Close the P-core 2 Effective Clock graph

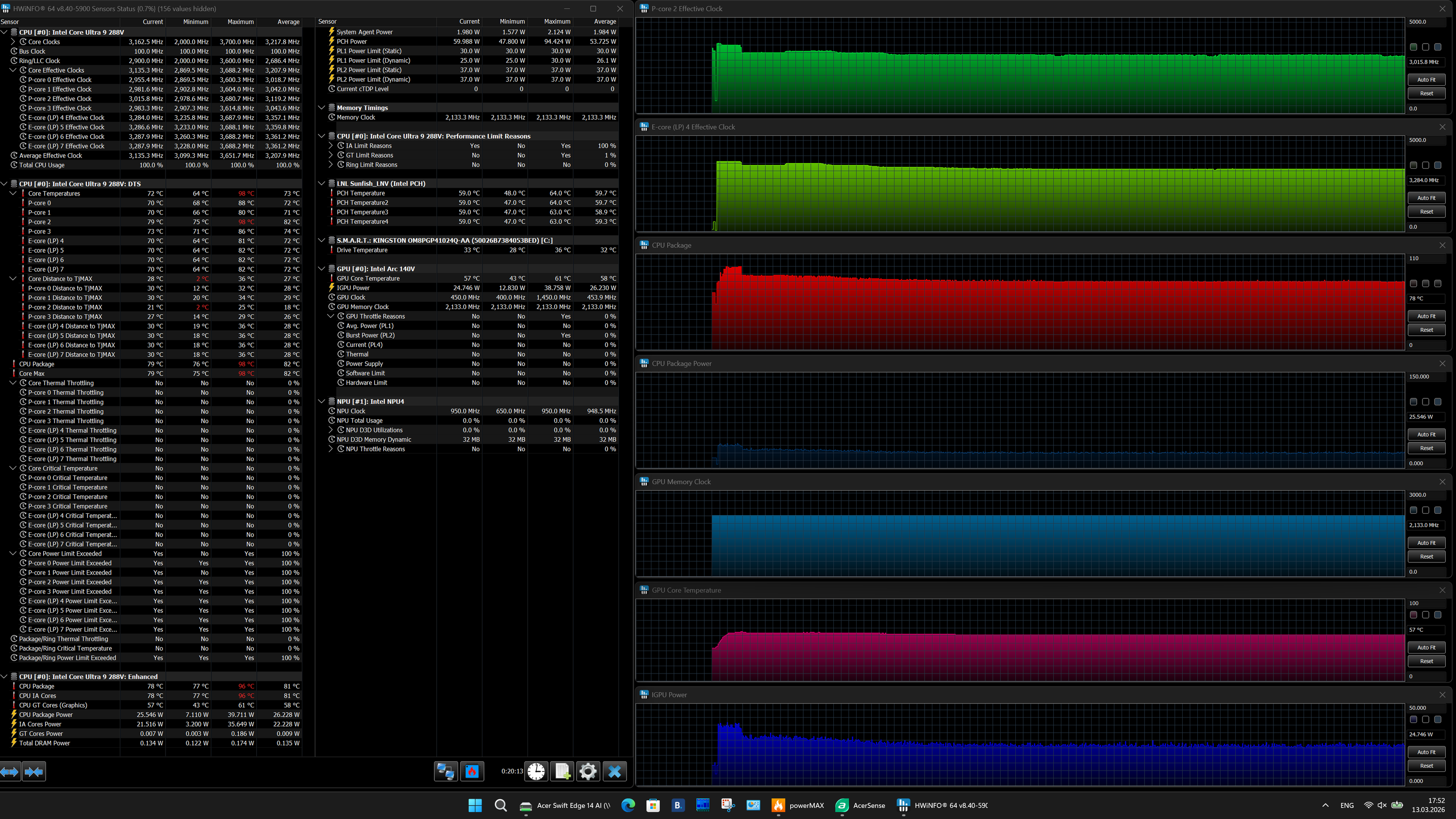tap(1442, 8)
